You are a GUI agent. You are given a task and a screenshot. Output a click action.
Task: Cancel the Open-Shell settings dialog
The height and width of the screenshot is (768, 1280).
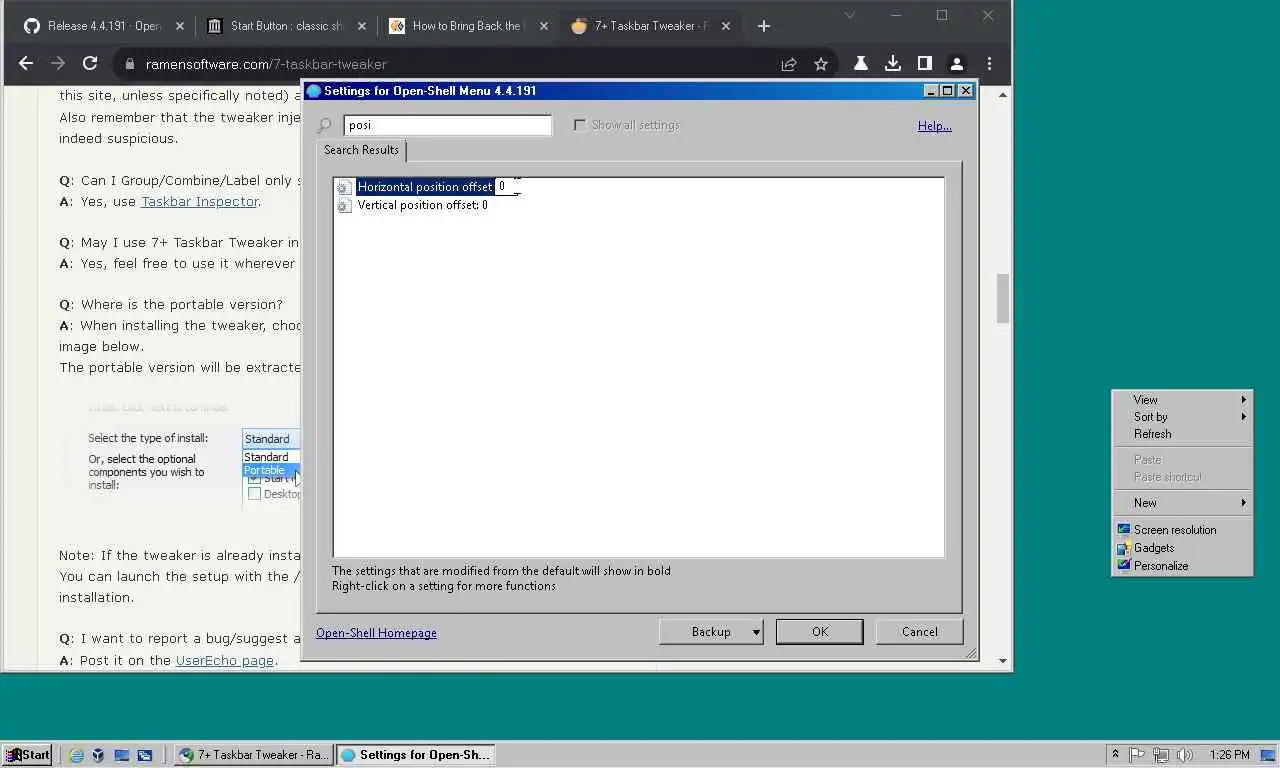coord(919,632)
